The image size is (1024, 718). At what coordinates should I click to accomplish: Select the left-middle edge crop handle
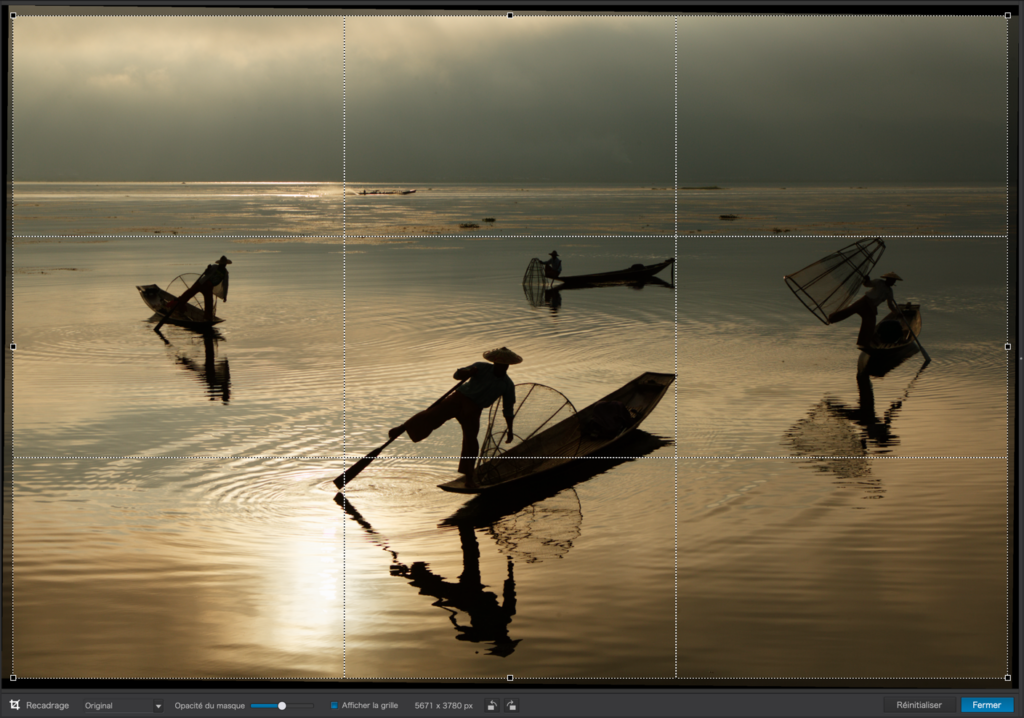coord(13,347)
